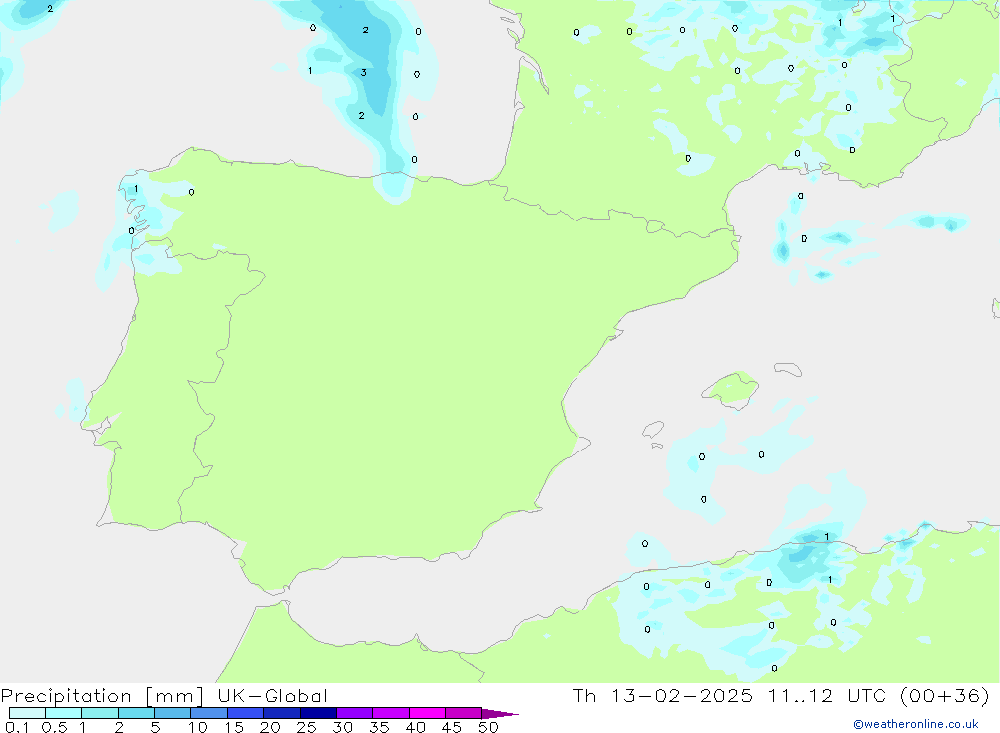The height and width of the screenshot is (733, 1000).
Task: Click the '20' legend scale label
Action: point(270,727)
